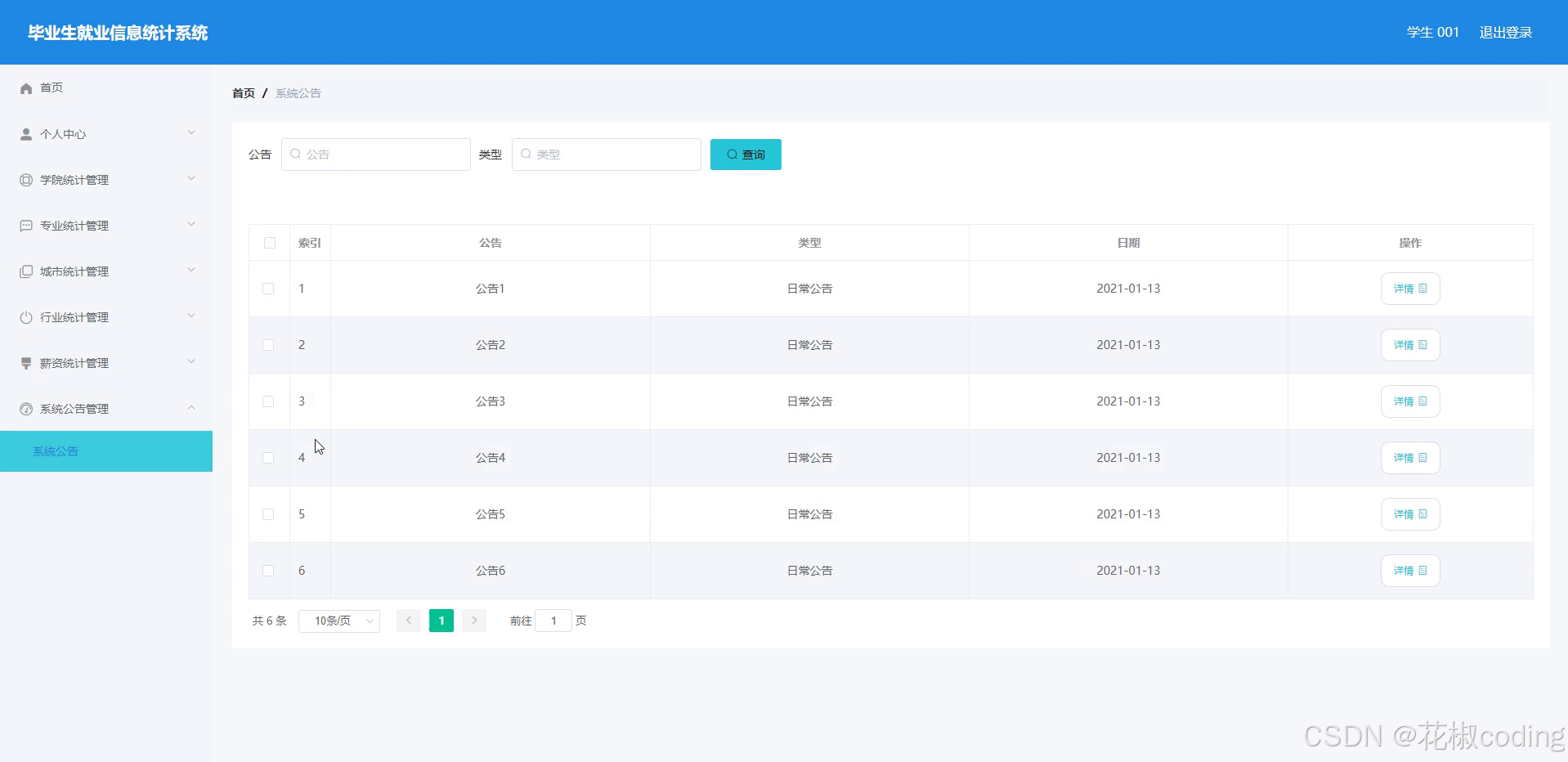Expand the 行业统计管理 menu chevron
Screen dimensions: 1568x762
[191, 316]
